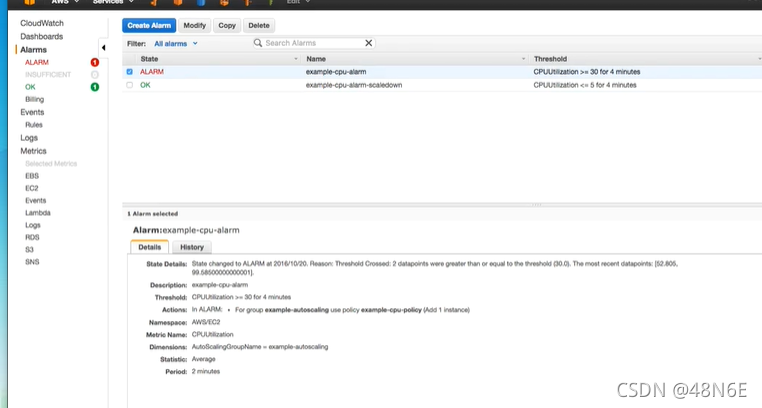Open Events metrics below EC2
Image resolution: width=762 pixels, height=408 pixels.
point(35,201)
